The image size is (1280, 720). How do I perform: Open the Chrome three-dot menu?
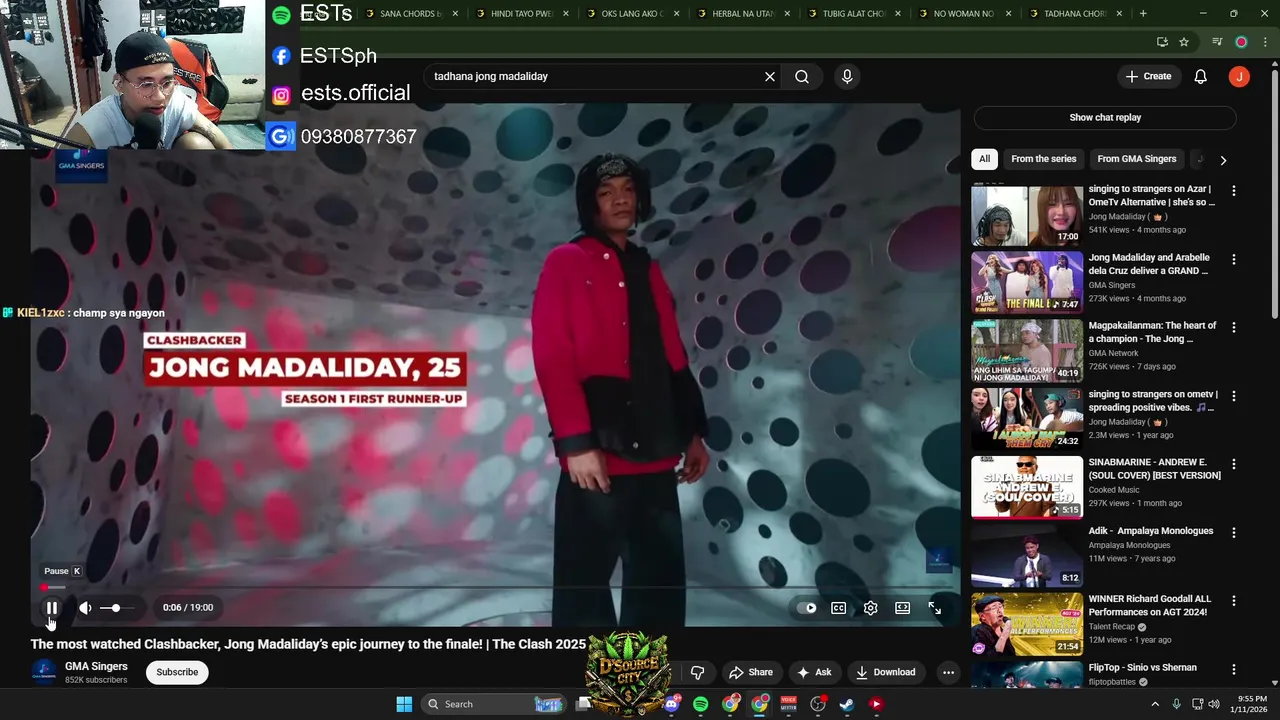(1267, 42)
